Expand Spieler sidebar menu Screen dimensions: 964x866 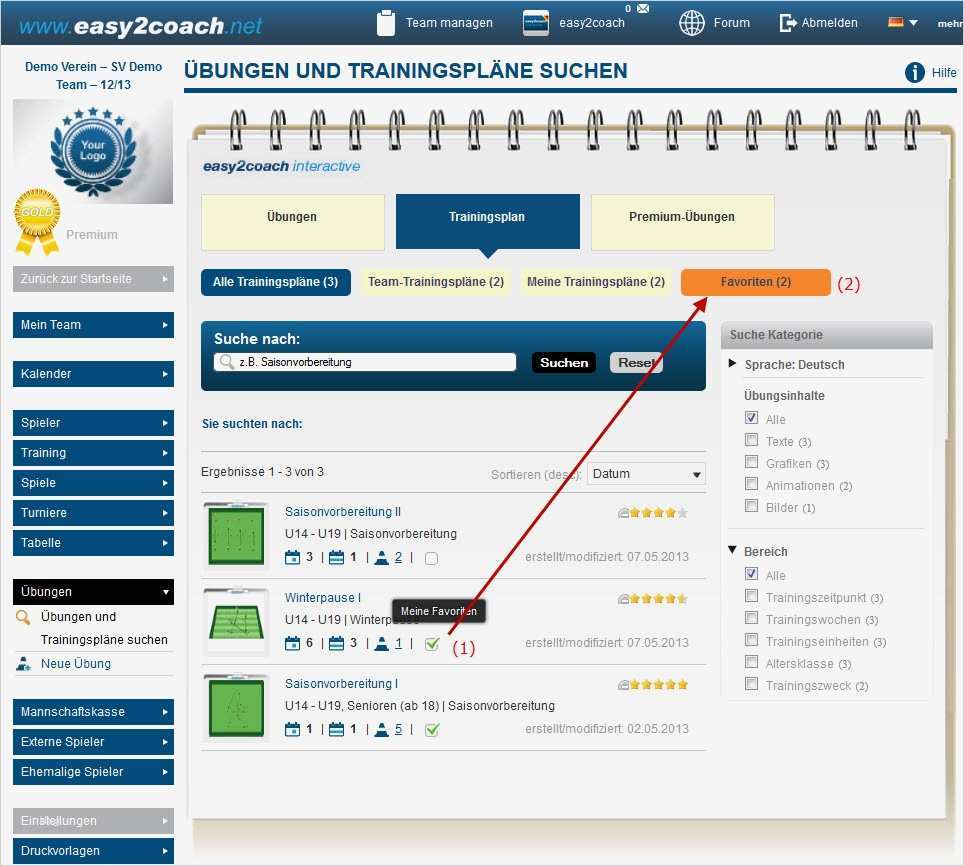(x=93, y=423)
